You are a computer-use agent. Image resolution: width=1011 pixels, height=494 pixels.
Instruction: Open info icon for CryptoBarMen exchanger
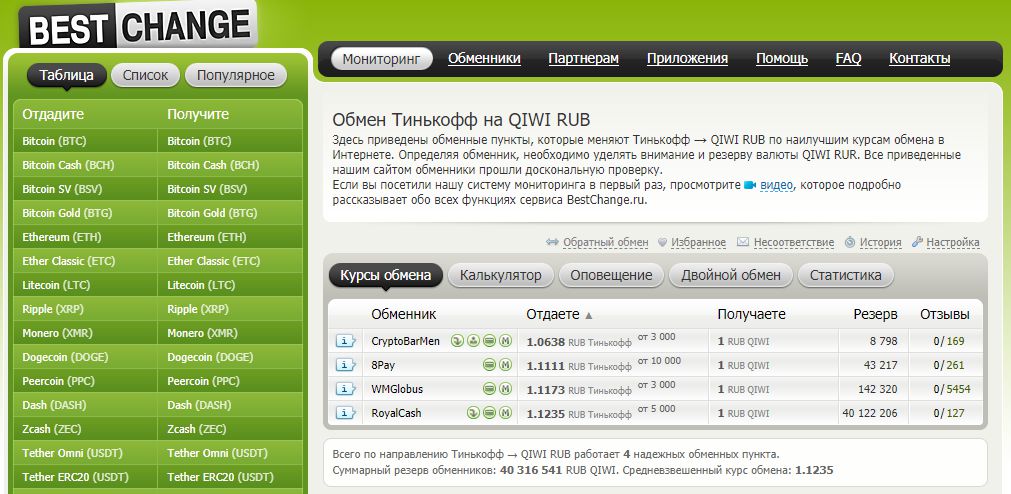(x=346, y=341)
